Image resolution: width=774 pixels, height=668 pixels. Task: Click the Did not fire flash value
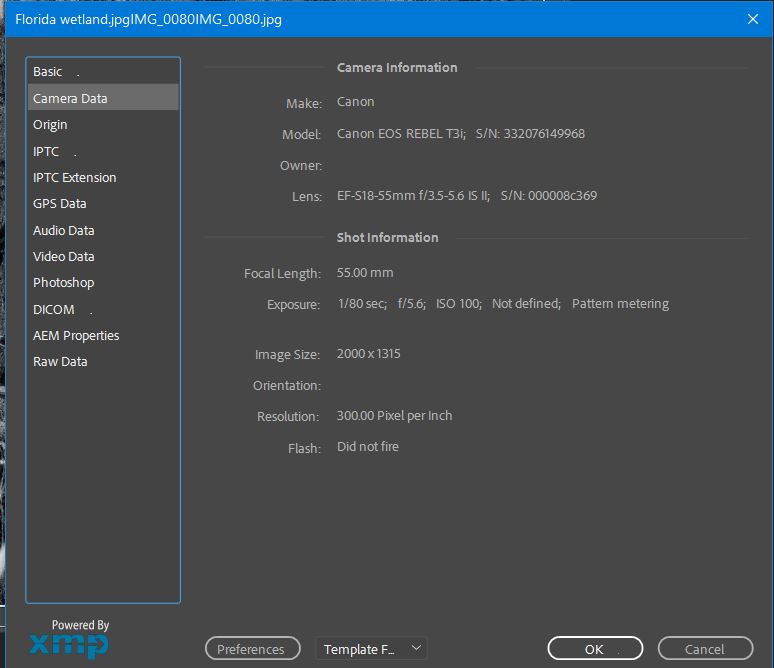[x=368, y=446]
